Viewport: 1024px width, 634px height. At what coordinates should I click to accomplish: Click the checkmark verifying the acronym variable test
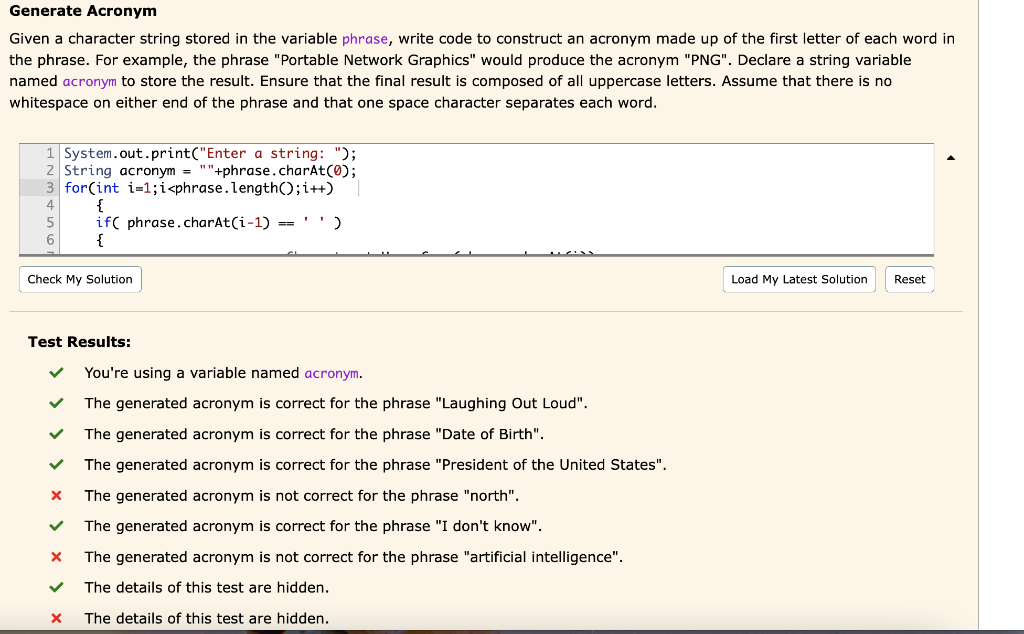click(58, 372)
